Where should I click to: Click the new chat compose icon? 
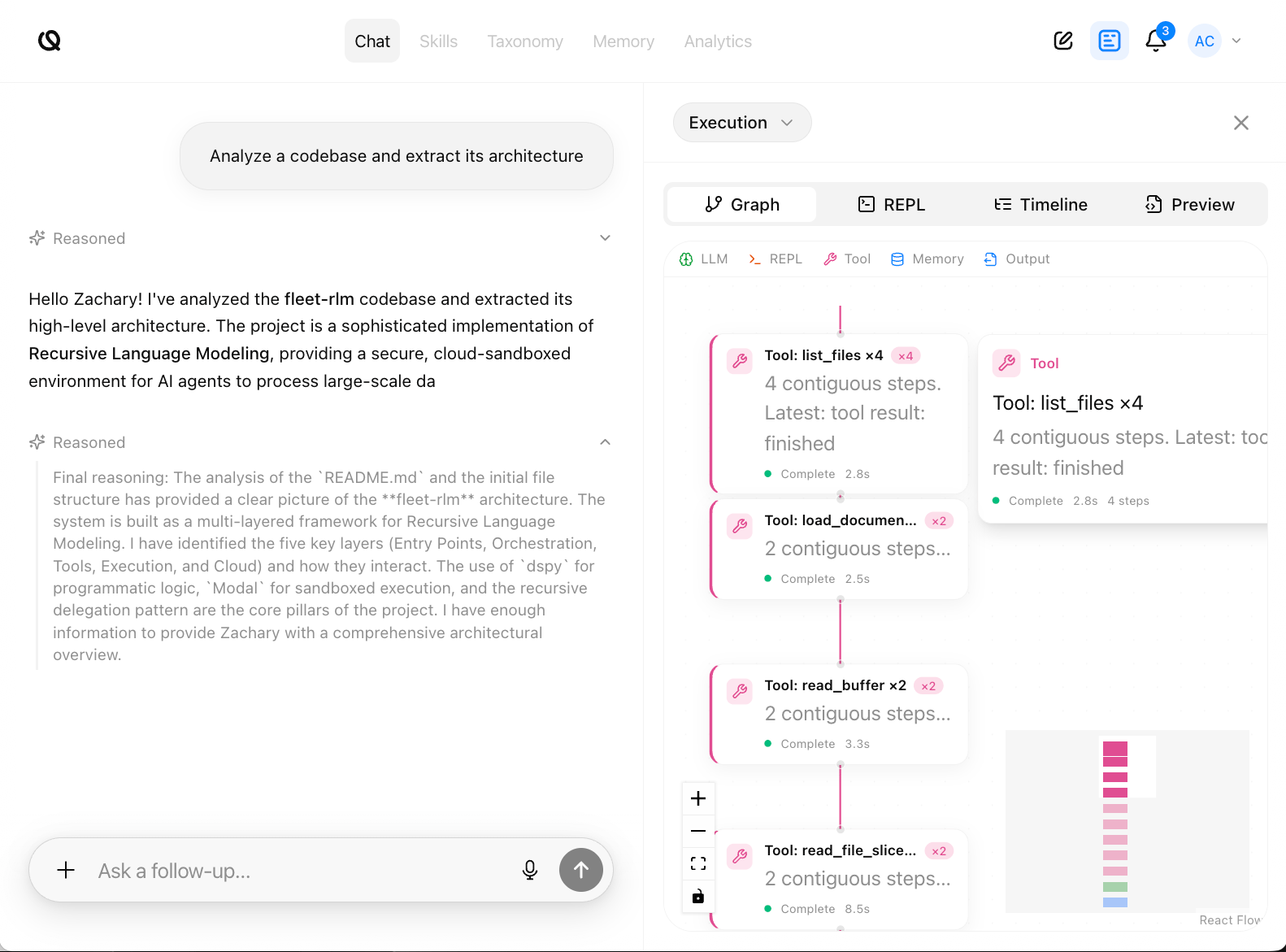(x=1063, y=41)
